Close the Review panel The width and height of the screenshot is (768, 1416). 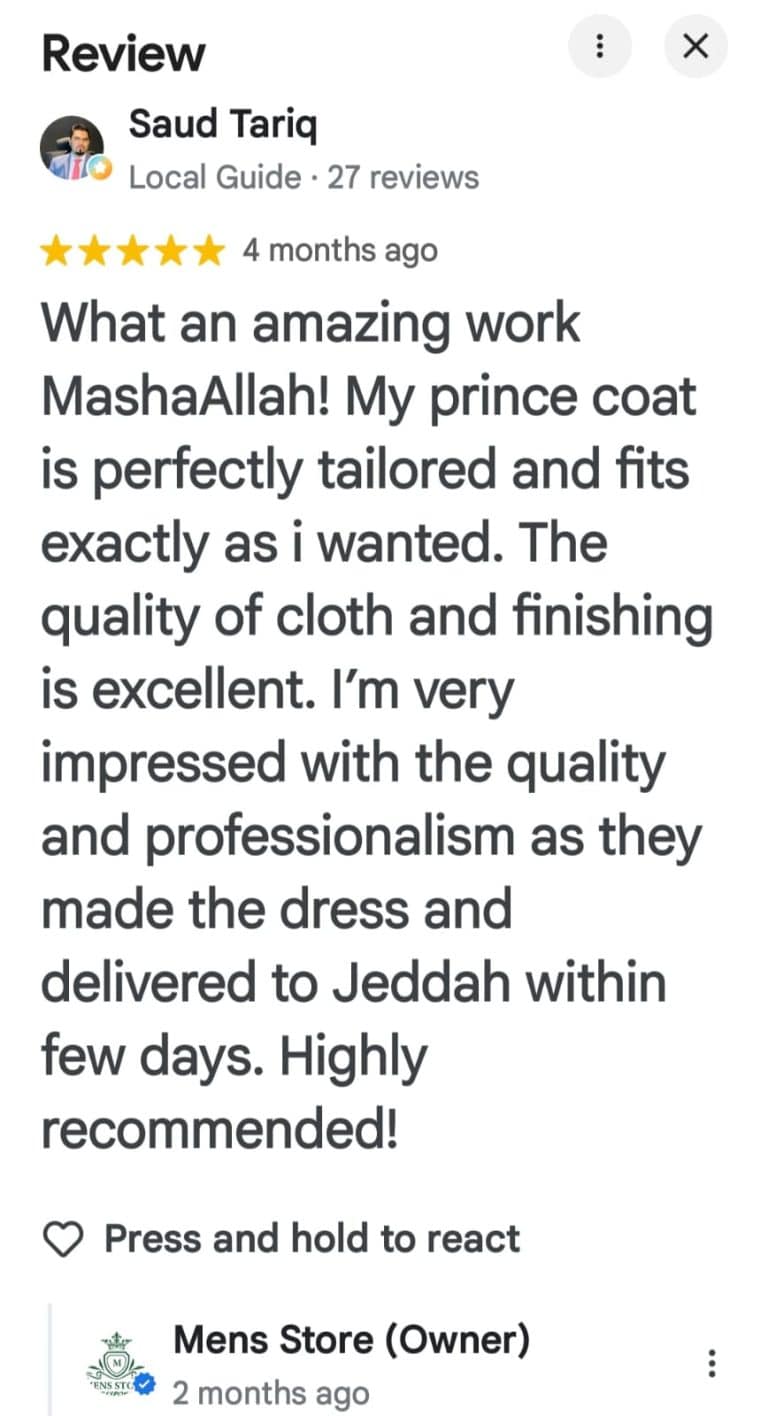point(696,46)
